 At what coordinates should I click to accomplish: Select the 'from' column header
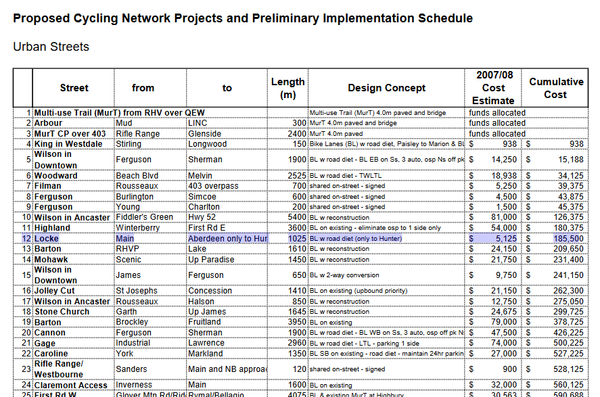(150, 88)
